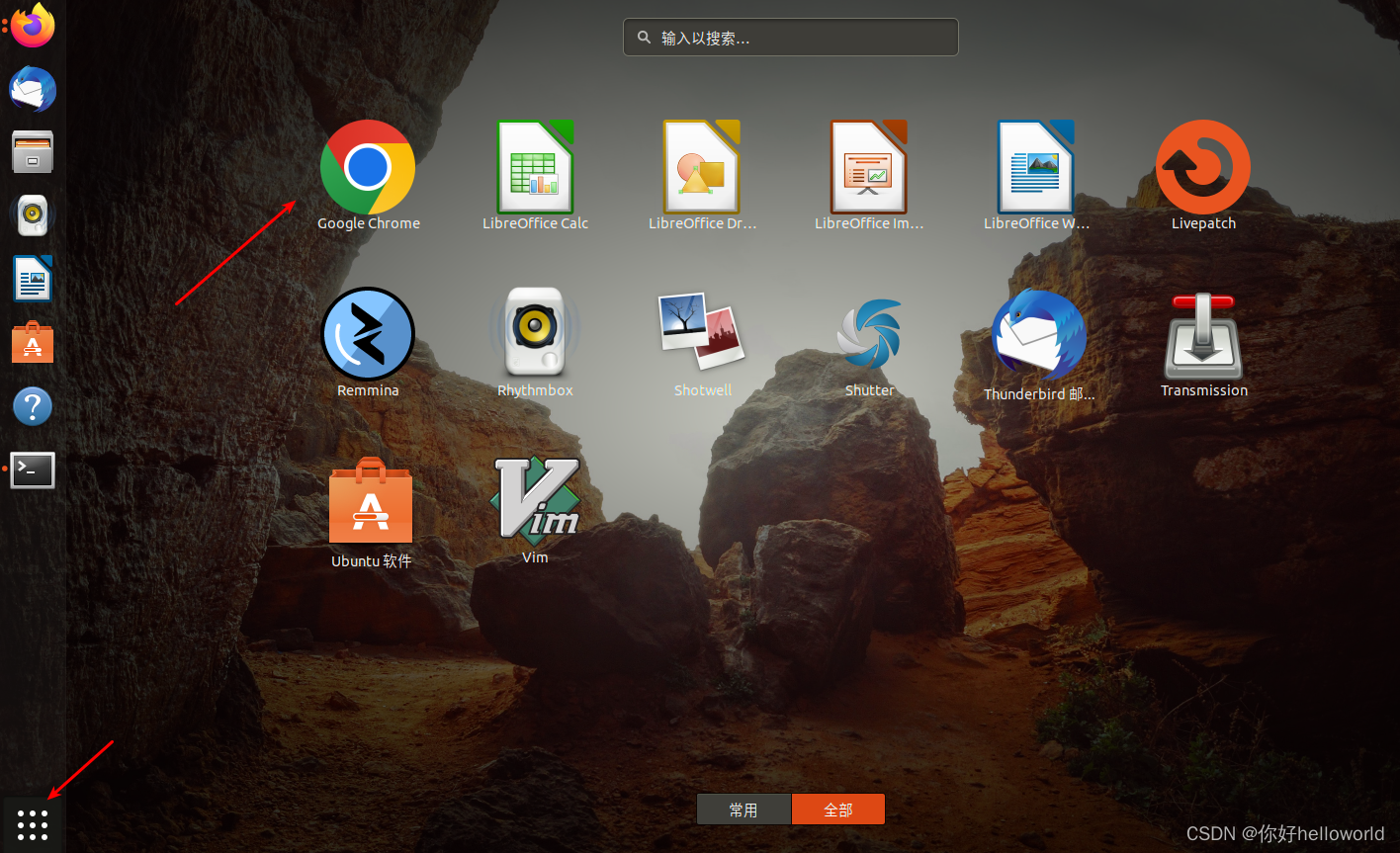
Task: Open Firefox from the dock
Action: point(33,24)
